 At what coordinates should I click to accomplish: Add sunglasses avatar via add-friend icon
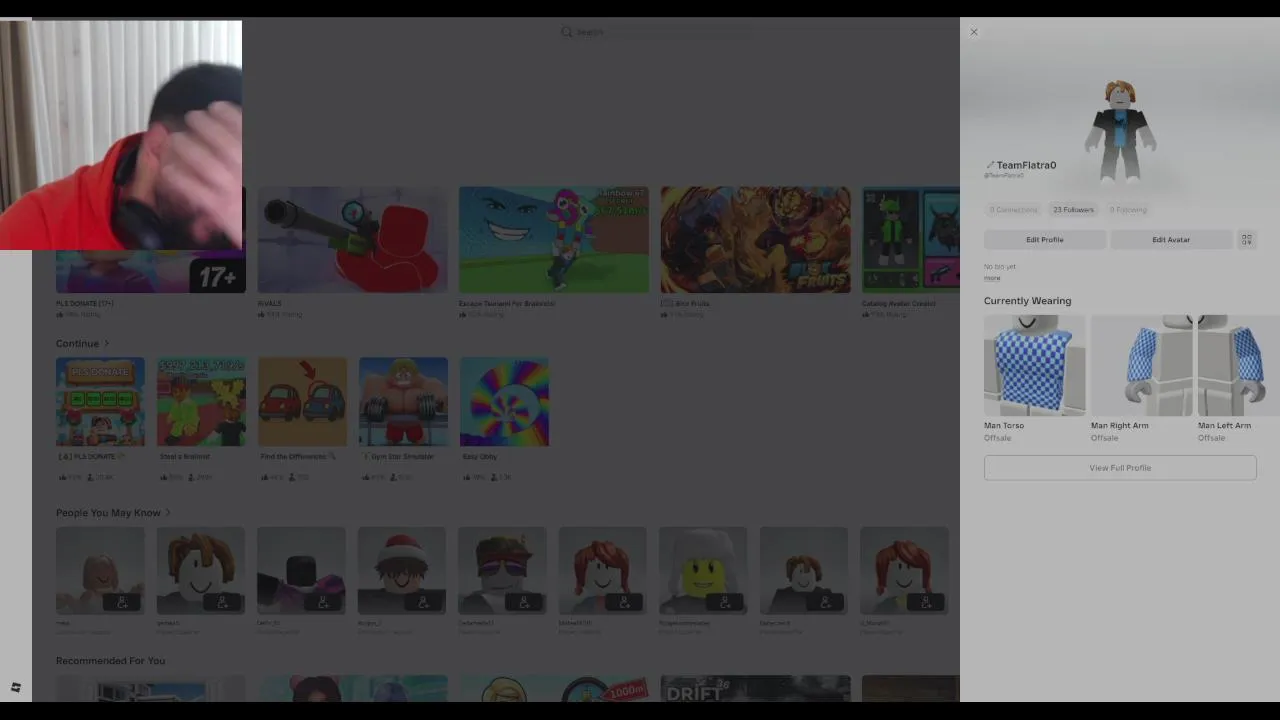(x=524, y=602)
